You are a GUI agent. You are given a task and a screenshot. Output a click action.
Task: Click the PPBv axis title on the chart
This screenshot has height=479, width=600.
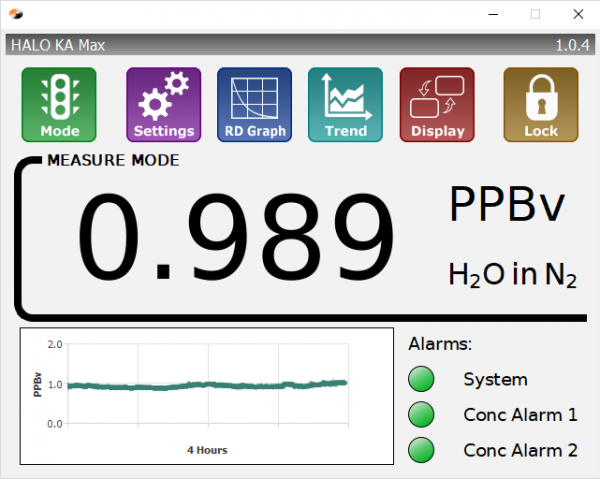[x=37, y=384]
